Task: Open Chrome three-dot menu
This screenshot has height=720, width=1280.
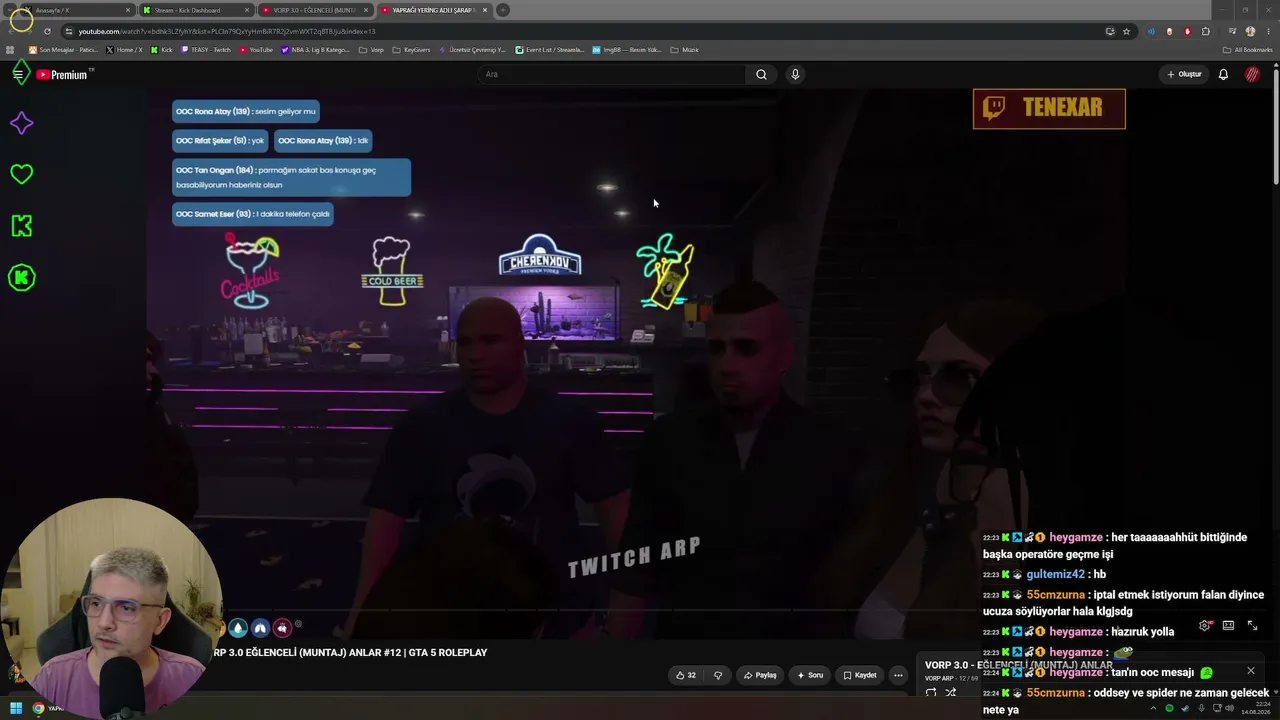Action: [x=1267, y=31]
